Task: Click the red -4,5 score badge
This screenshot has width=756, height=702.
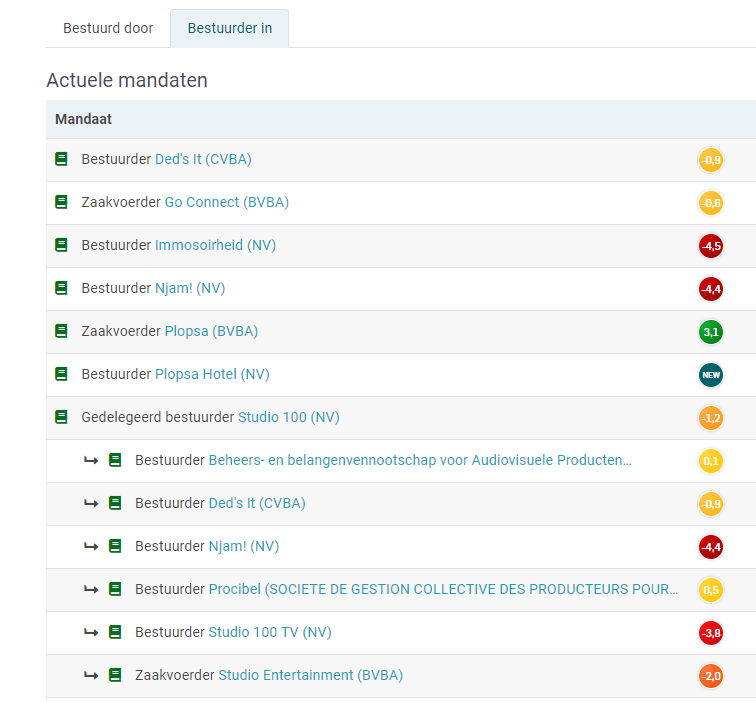Action: click(710, 246)
